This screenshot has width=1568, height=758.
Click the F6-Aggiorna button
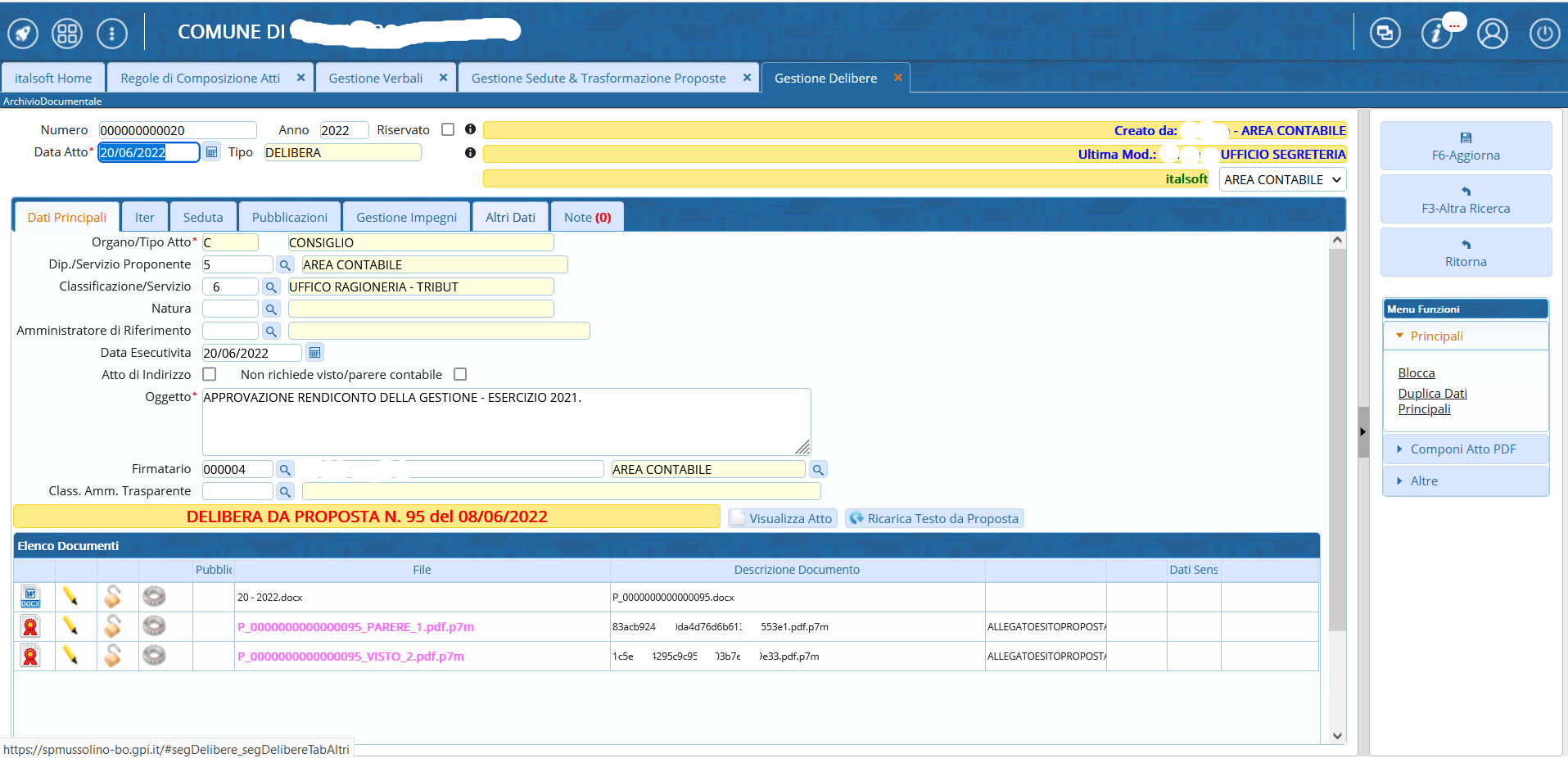(x=1466, y=147)
